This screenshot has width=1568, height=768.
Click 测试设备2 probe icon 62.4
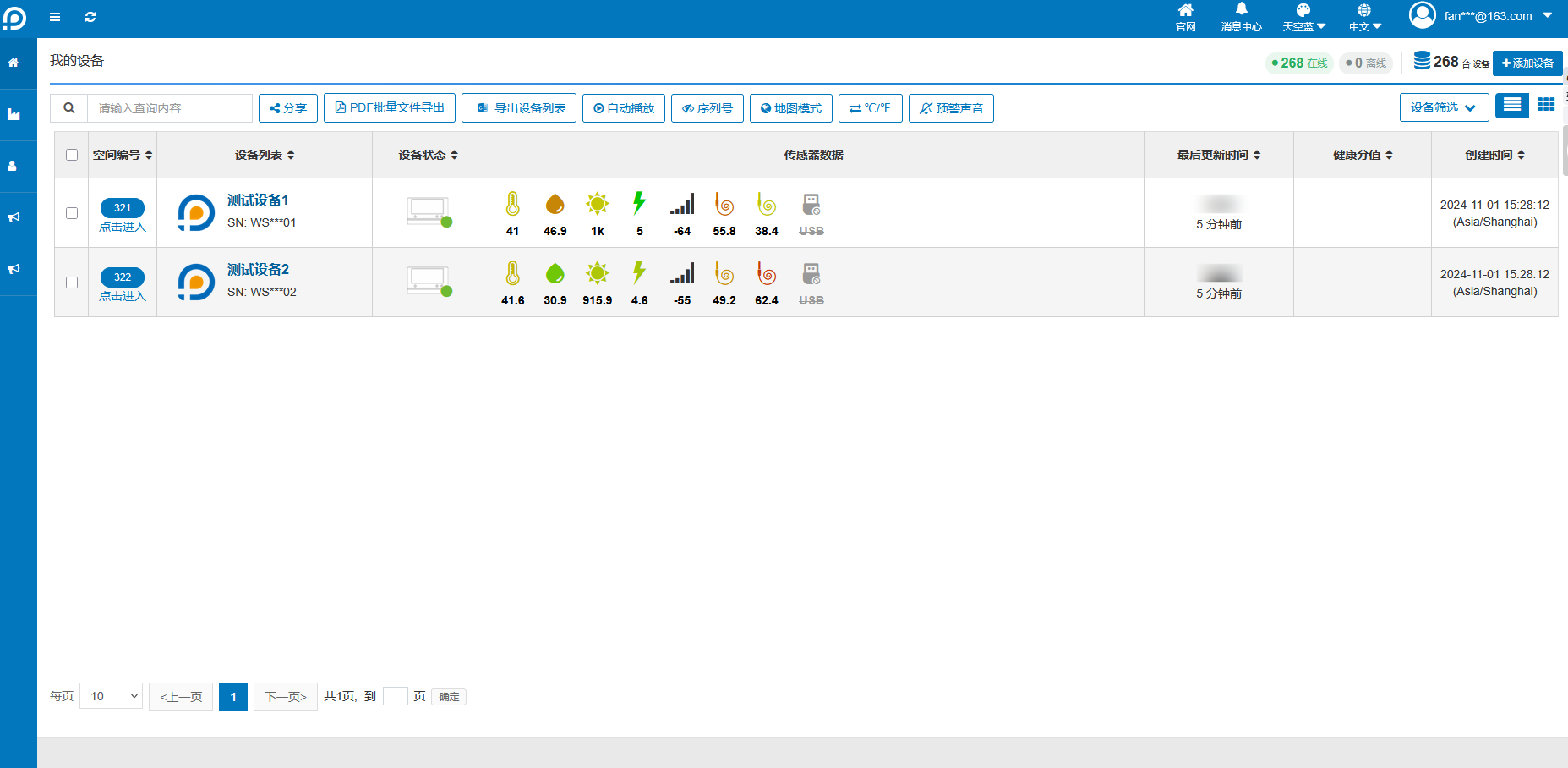(x=767, y=273)
